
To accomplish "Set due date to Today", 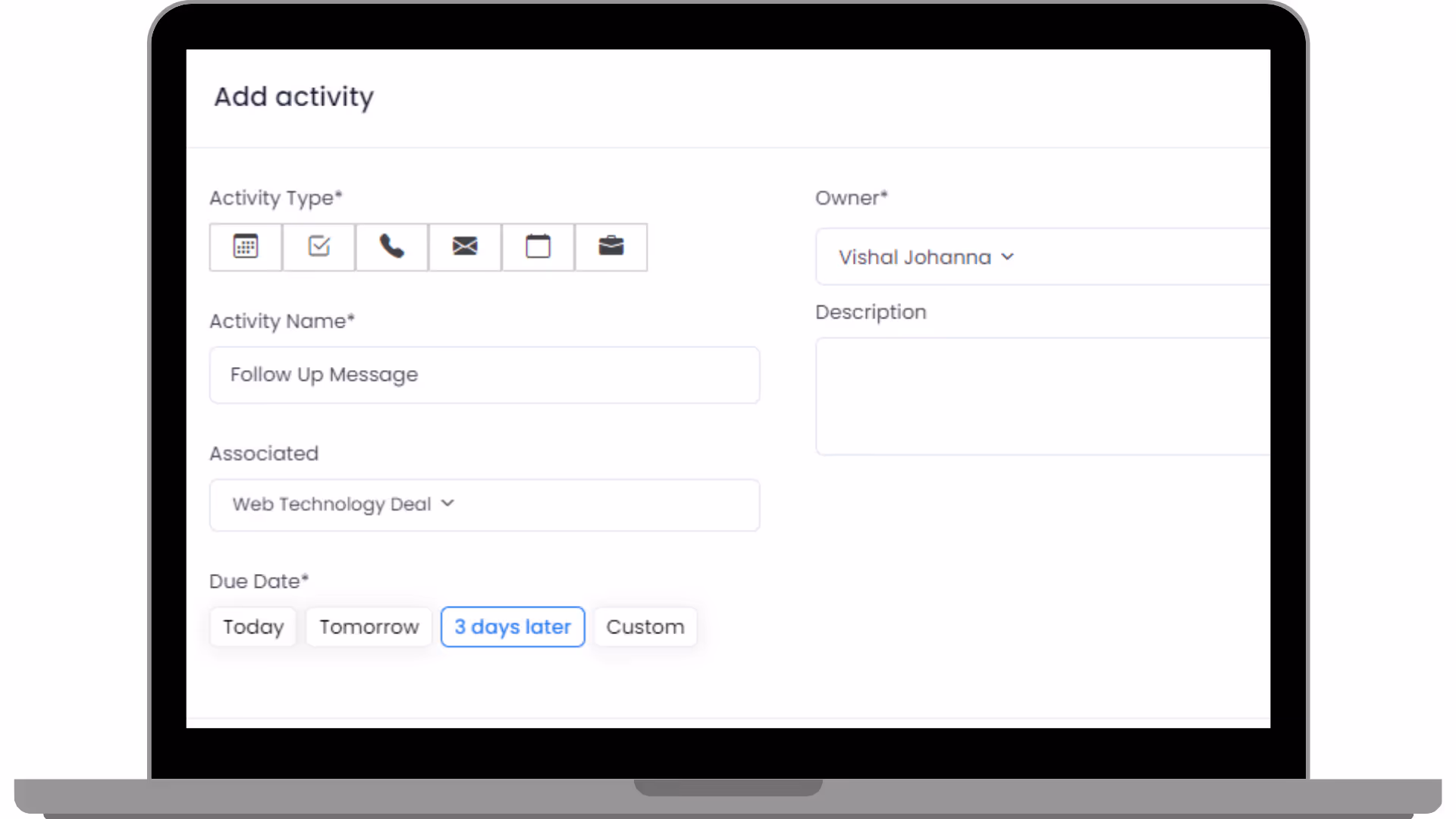I will 253,626.
